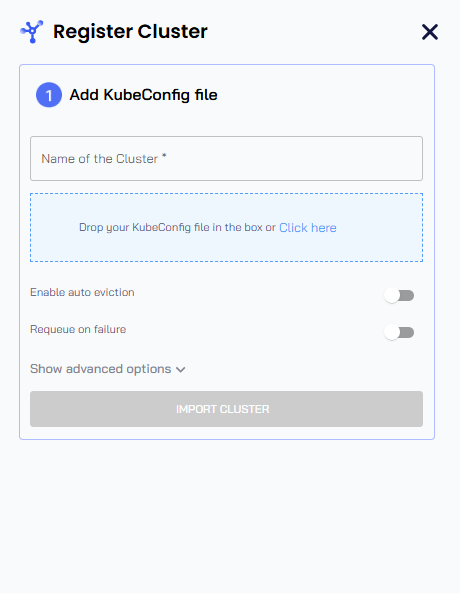Expand Show advanced options
The height and width of the screenshot is (593, 460).
pyautogui.click(x=108, y=369)
